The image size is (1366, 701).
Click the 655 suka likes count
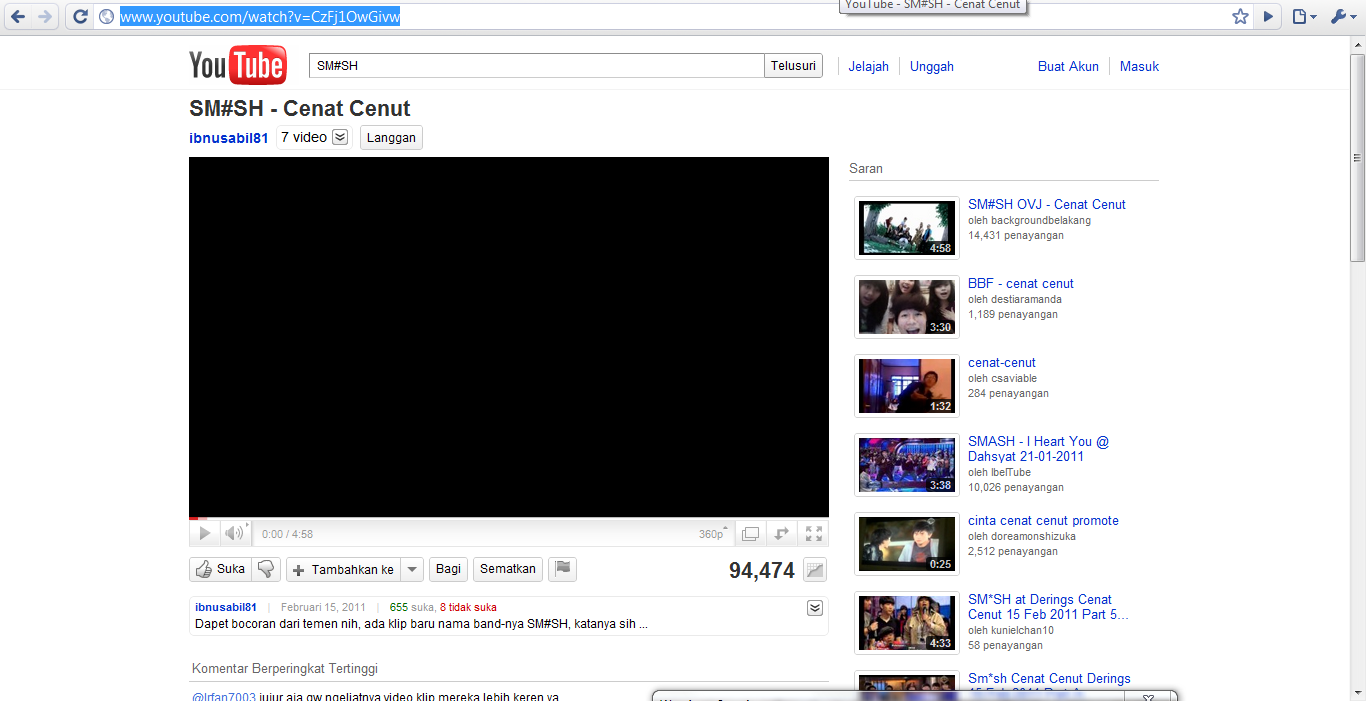coord(411,607)
